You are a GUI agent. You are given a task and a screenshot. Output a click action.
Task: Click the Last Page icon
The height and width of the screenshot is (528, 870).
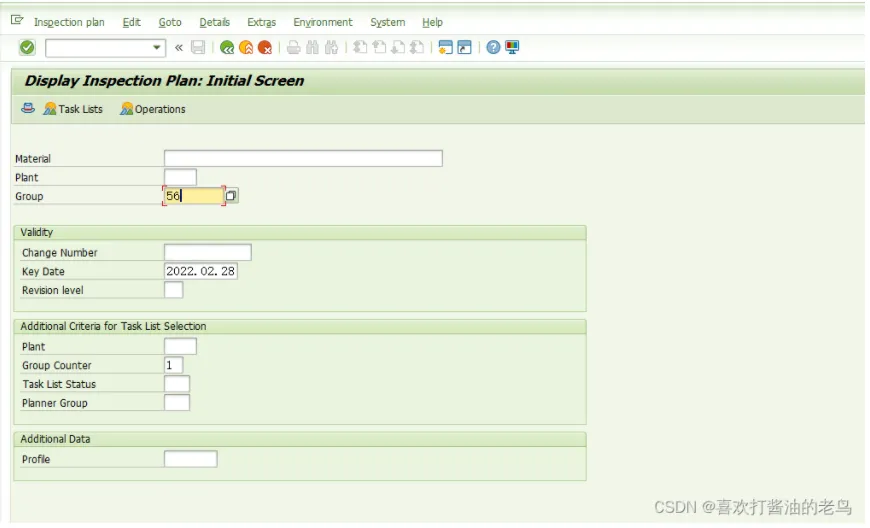(417, 48)
